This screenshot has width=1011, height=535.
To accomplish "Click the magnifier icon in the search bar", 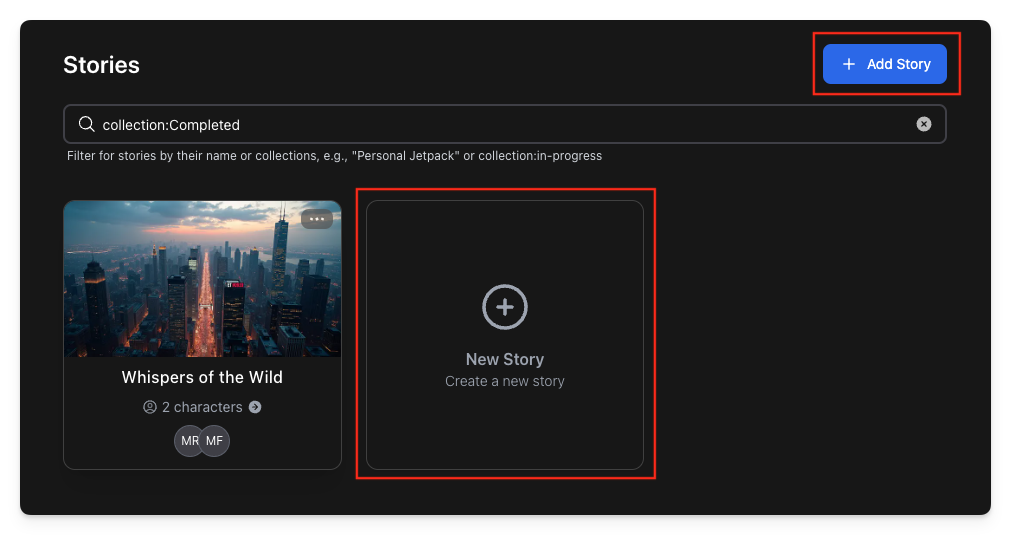I will 87,124.
